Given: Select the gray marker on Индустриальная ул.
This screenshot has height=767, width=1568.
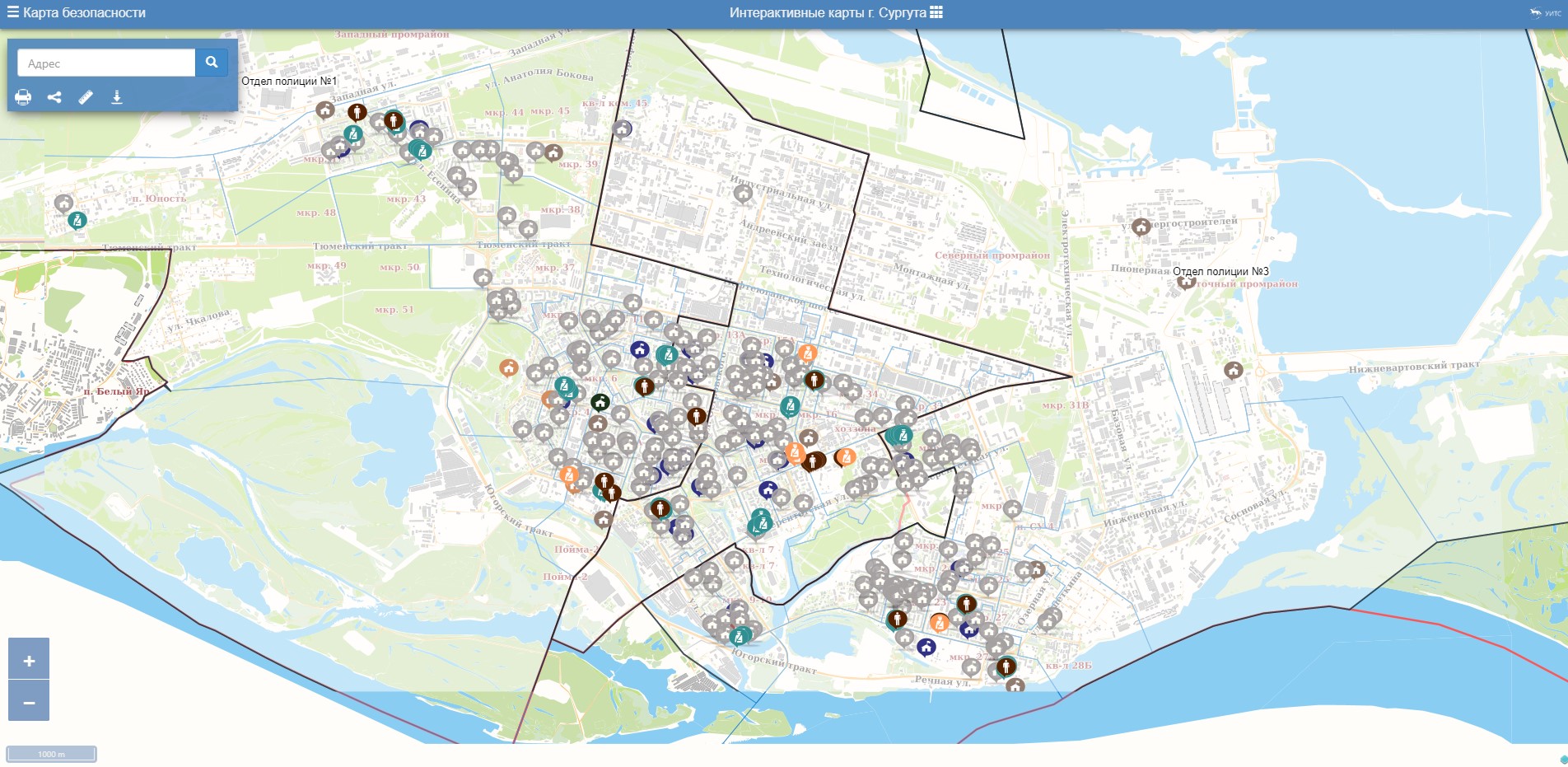Looking at the screenshot, I should tap(743, 194).
